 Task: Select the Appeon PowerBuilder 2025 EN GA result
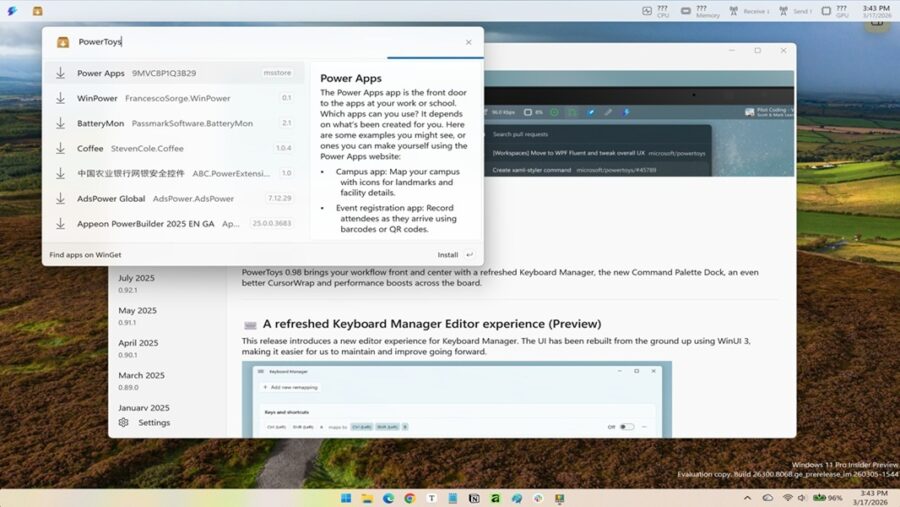[174, 223]
